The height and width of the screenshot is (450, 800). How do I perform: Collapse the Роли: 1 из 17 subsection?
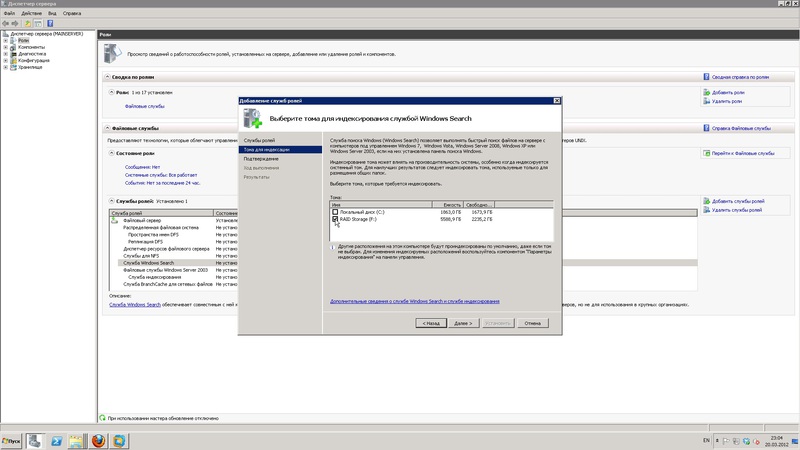pos(111,92)
